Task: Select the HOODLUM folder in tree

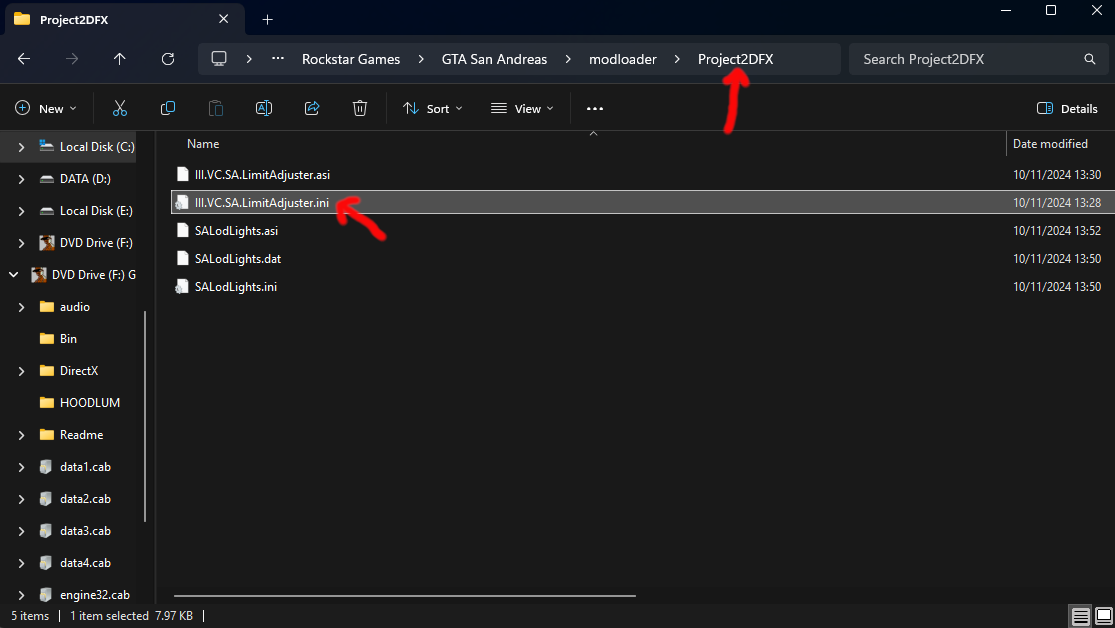Action: point(90,403)
